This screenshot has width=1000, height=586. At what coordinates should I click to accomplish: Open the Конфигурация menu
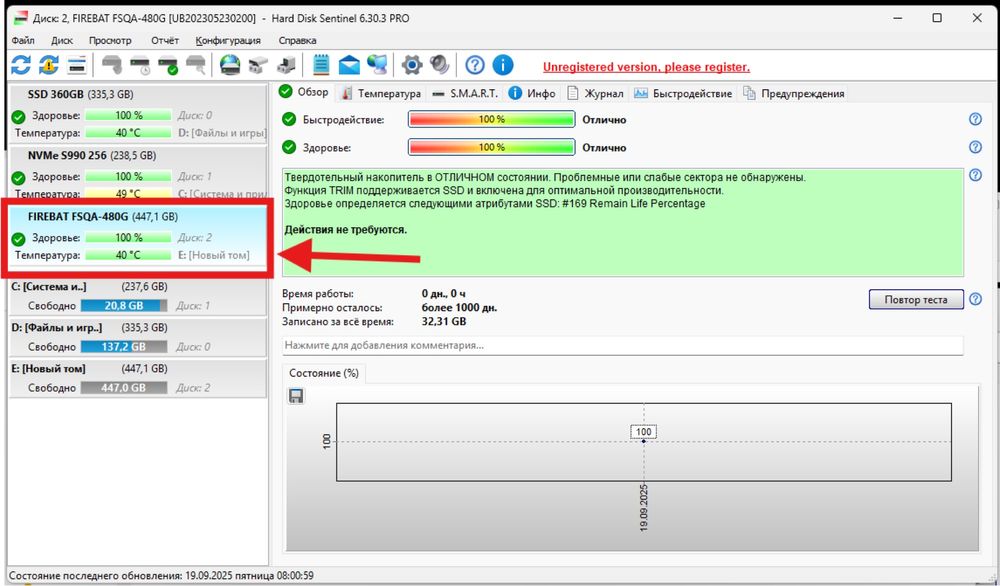(228, 40)
